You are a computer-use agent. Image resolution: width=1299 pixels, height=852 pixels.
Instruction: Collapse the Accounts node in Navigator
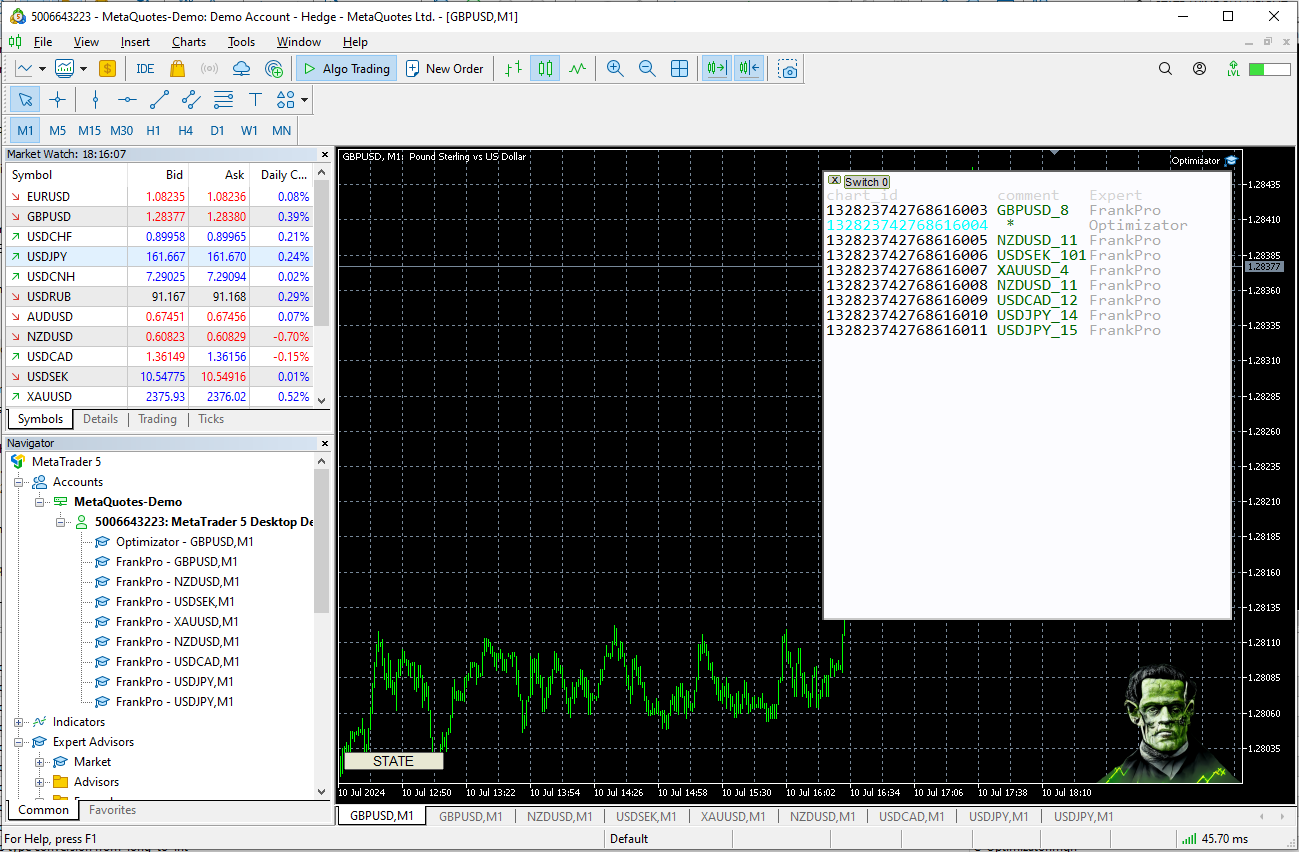pyautogui.click(x=18, y=481)
